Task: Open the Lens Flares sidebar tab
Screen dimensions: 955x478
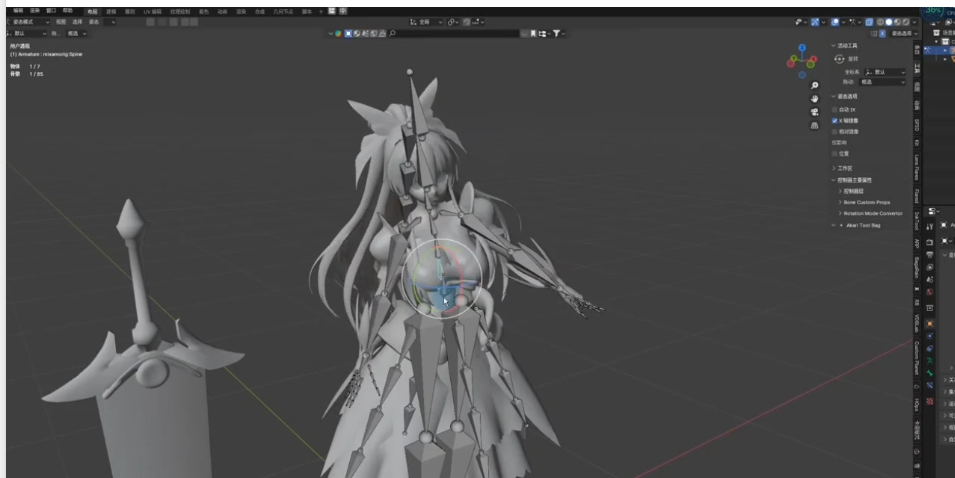Action: 917,167
